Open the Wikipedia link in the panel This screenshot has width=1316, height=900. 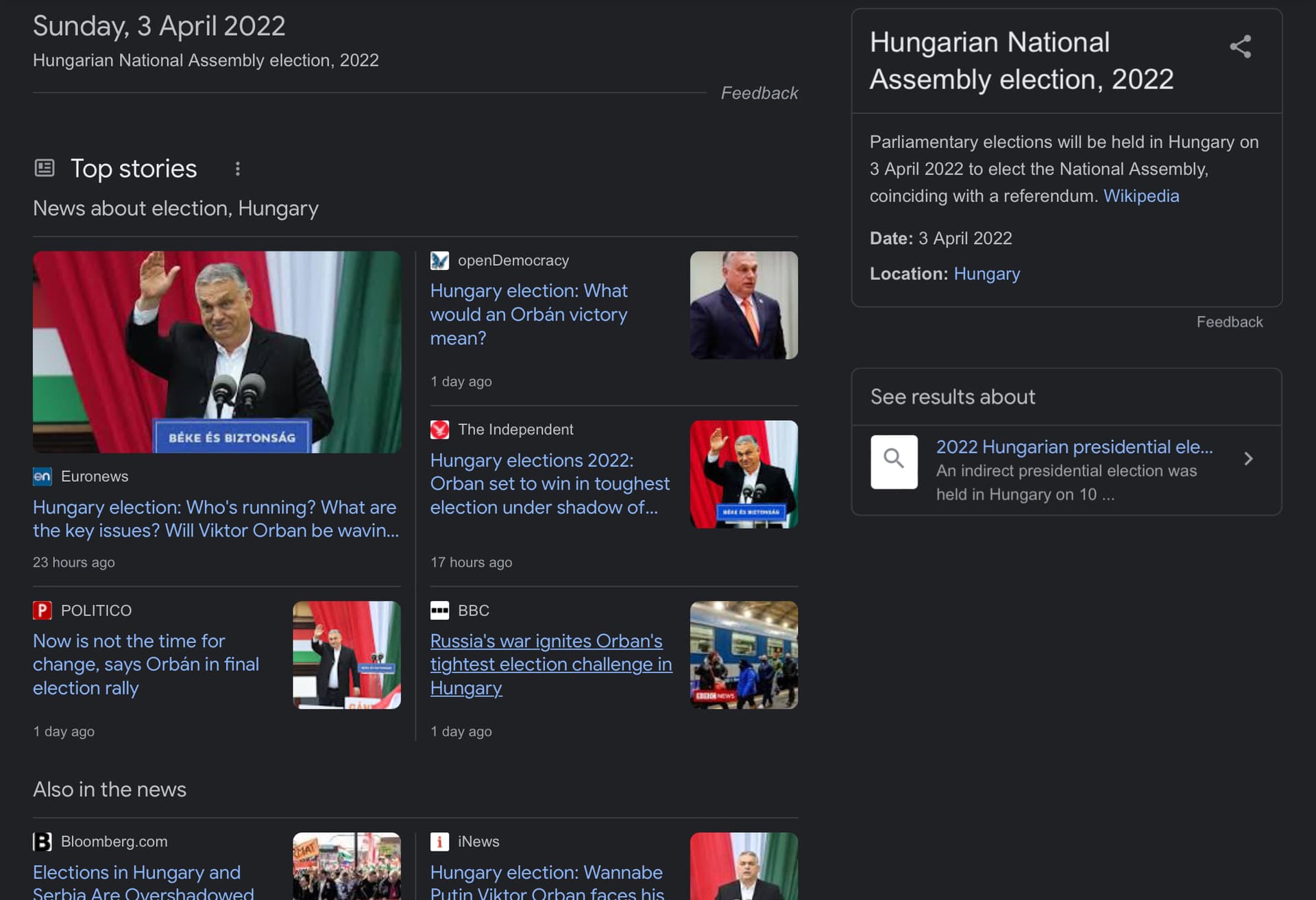point(1141,196)
